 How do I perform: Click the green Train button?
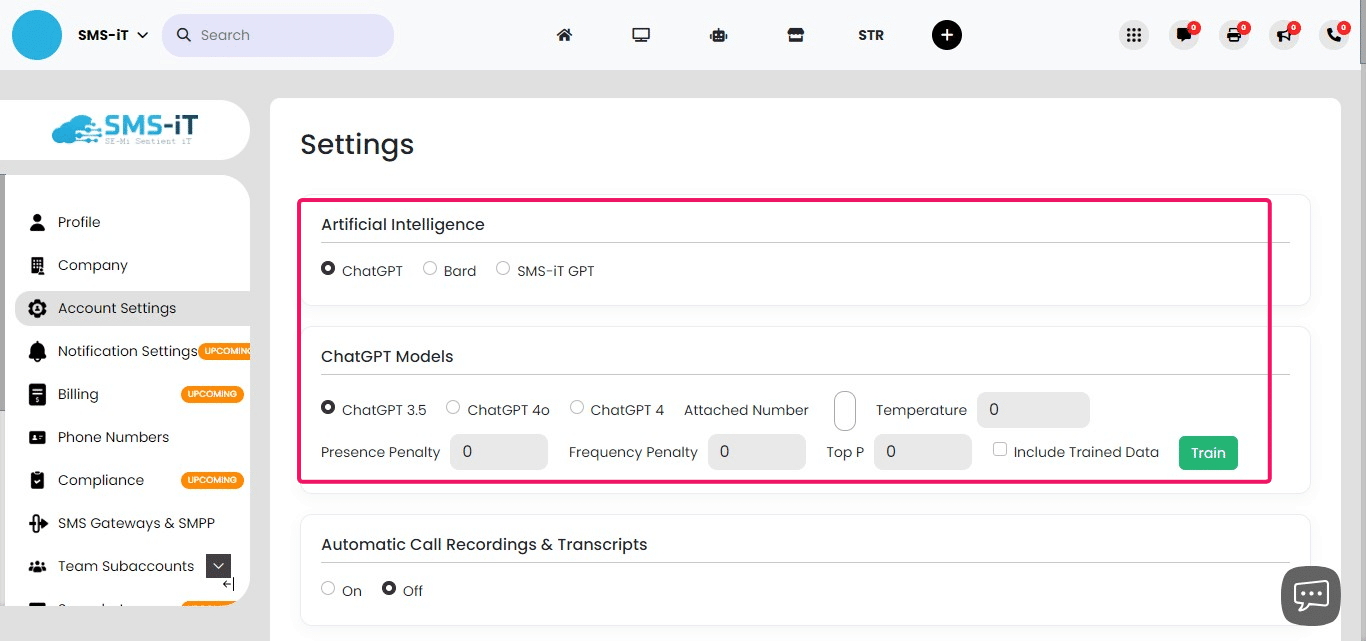(1208, 453)
